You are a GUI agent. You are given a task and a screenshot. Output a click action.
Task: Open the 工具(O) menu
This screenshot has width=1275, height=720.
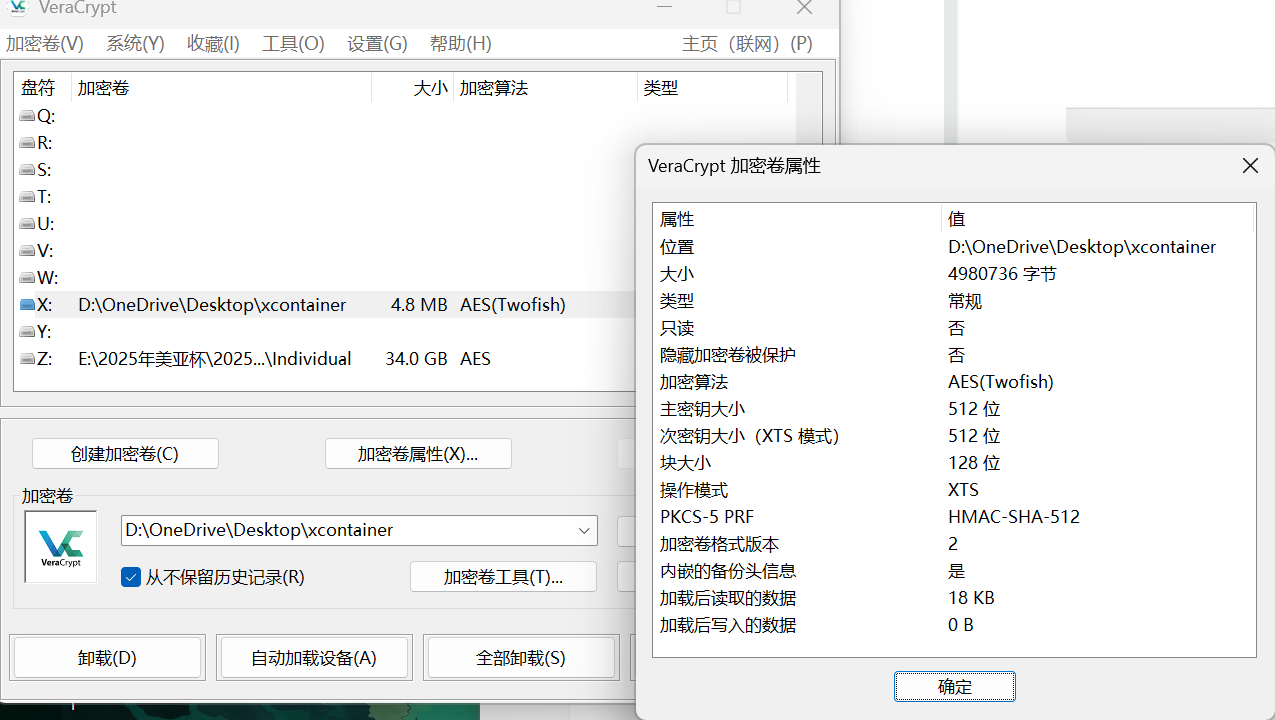click(x=294, y=44)
